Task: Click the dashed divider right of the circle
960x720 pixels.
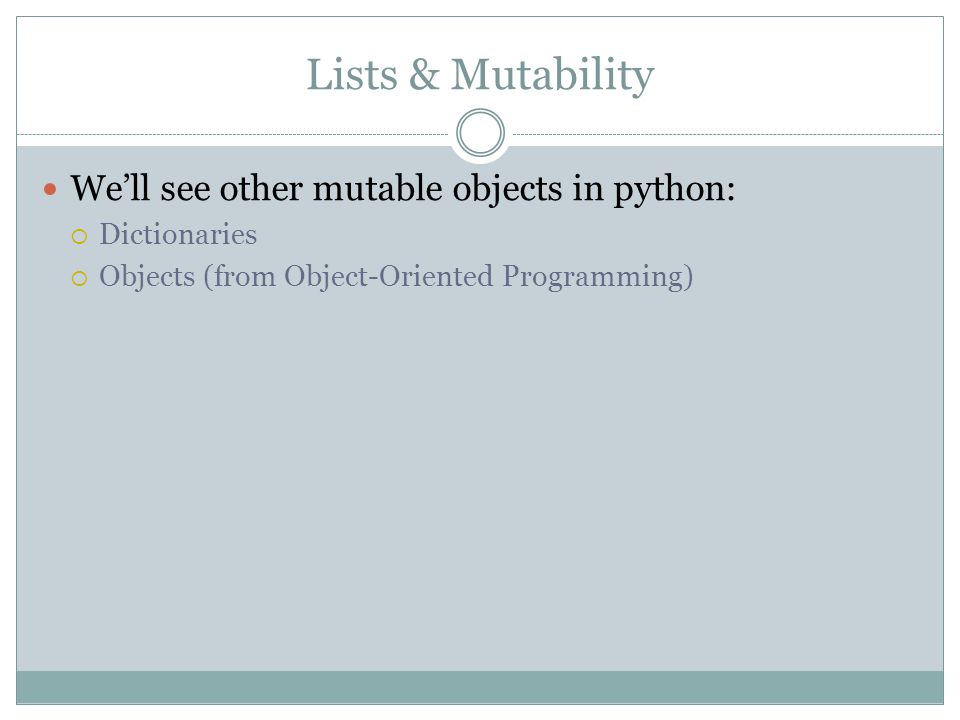Action: point(728,134)
